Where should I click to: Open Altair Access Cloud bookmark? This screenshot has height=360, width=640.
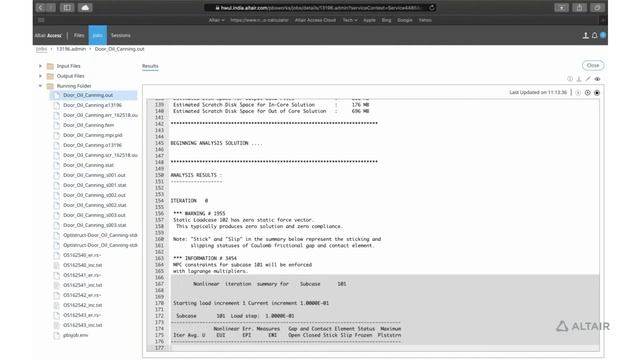[x=315, y=20]
